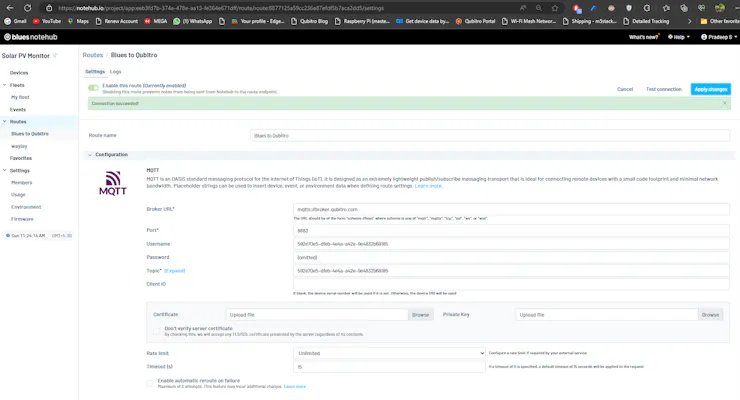Image resolution: width=740 pixels, height=400 pixels.
Task: Click the star favorite icon in address bar
Action: tap(555, 8)
